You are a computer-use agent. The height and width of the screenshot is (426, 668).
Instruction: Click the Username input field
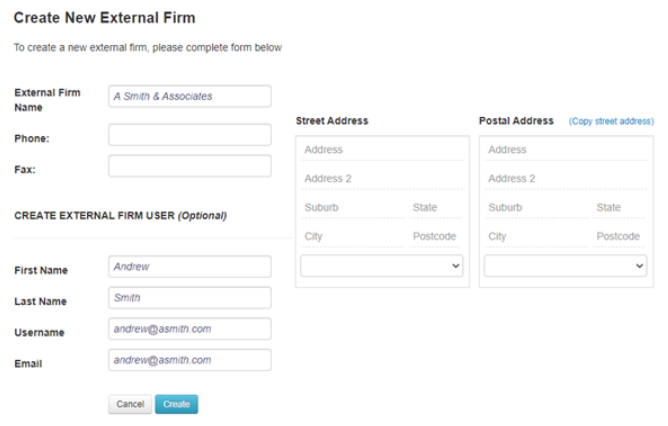coord(189,329)
